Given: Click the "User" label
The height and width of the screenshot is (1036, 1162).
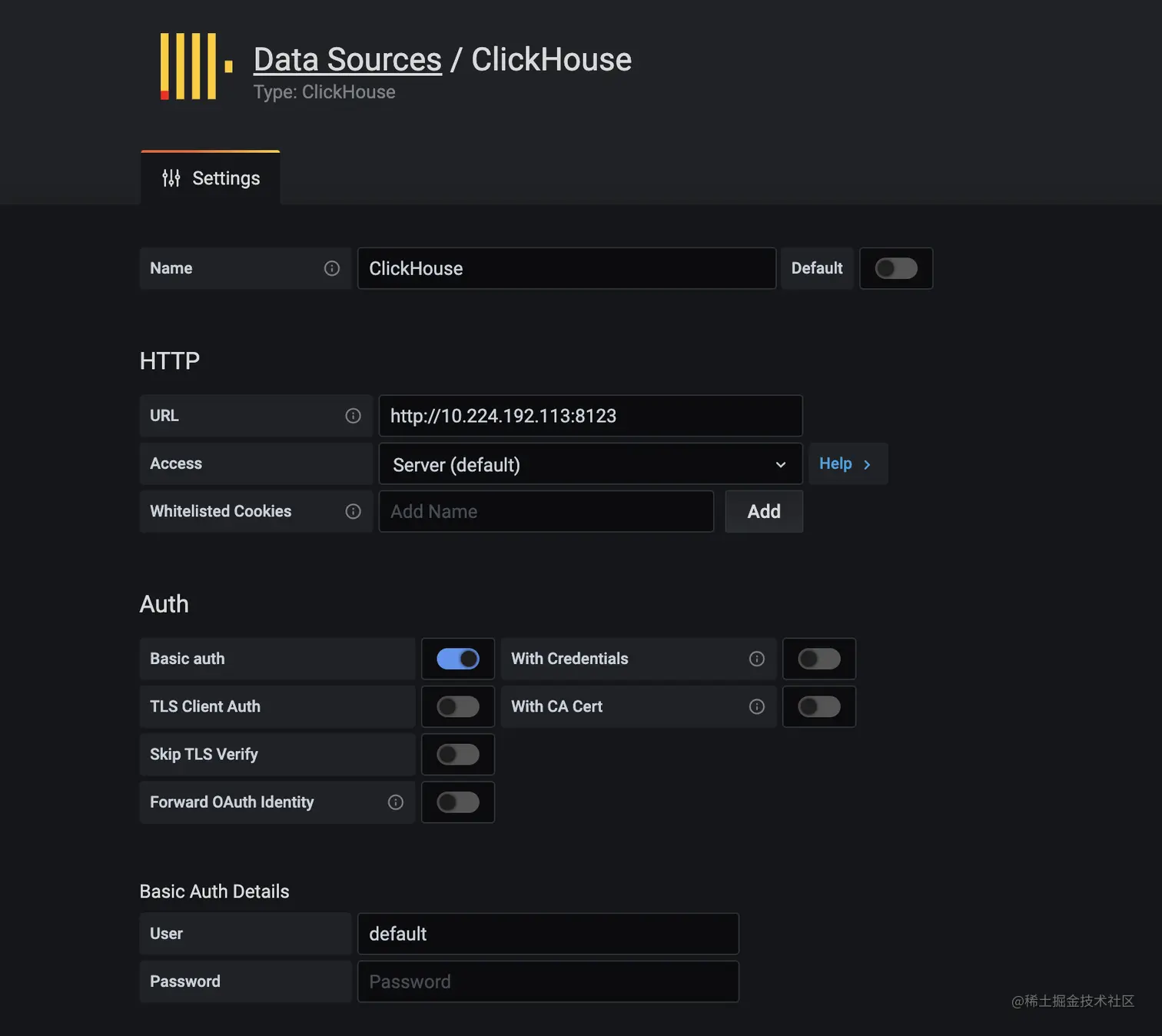Looking at the screenshot, I should pyautogui.click(x=166, y=934).
